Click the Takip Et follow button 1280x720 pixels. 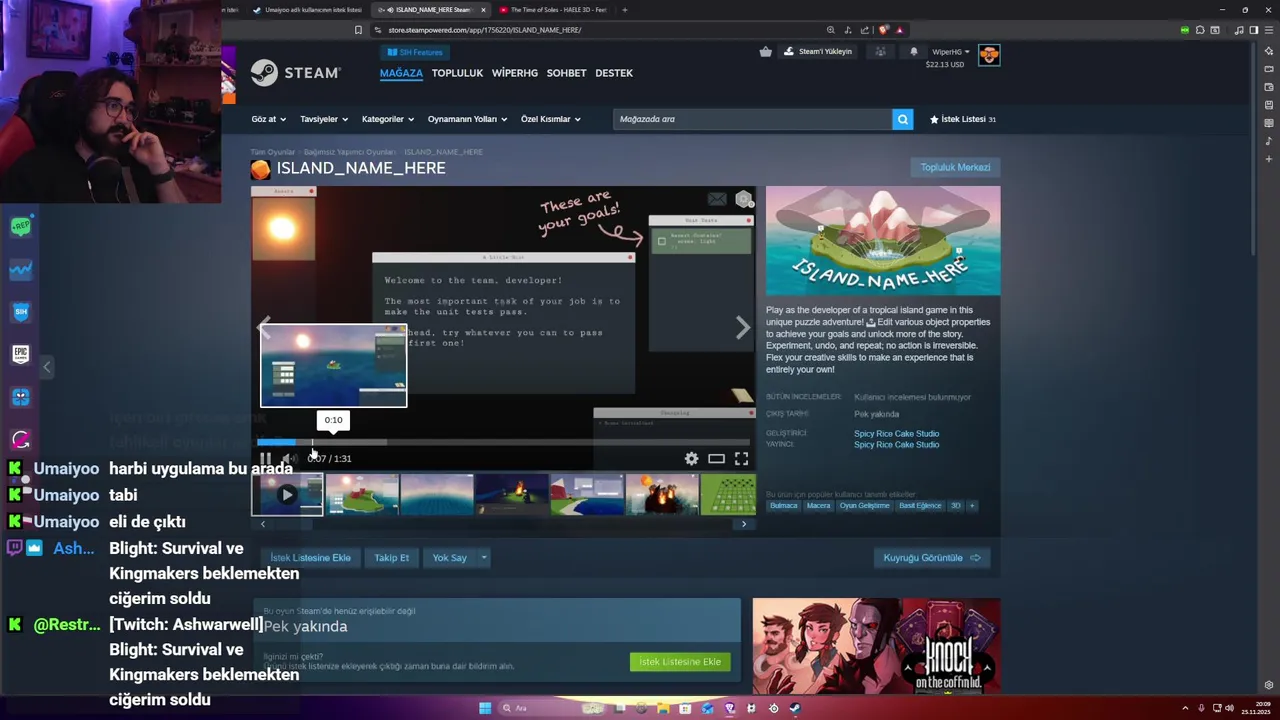[391, 558]
